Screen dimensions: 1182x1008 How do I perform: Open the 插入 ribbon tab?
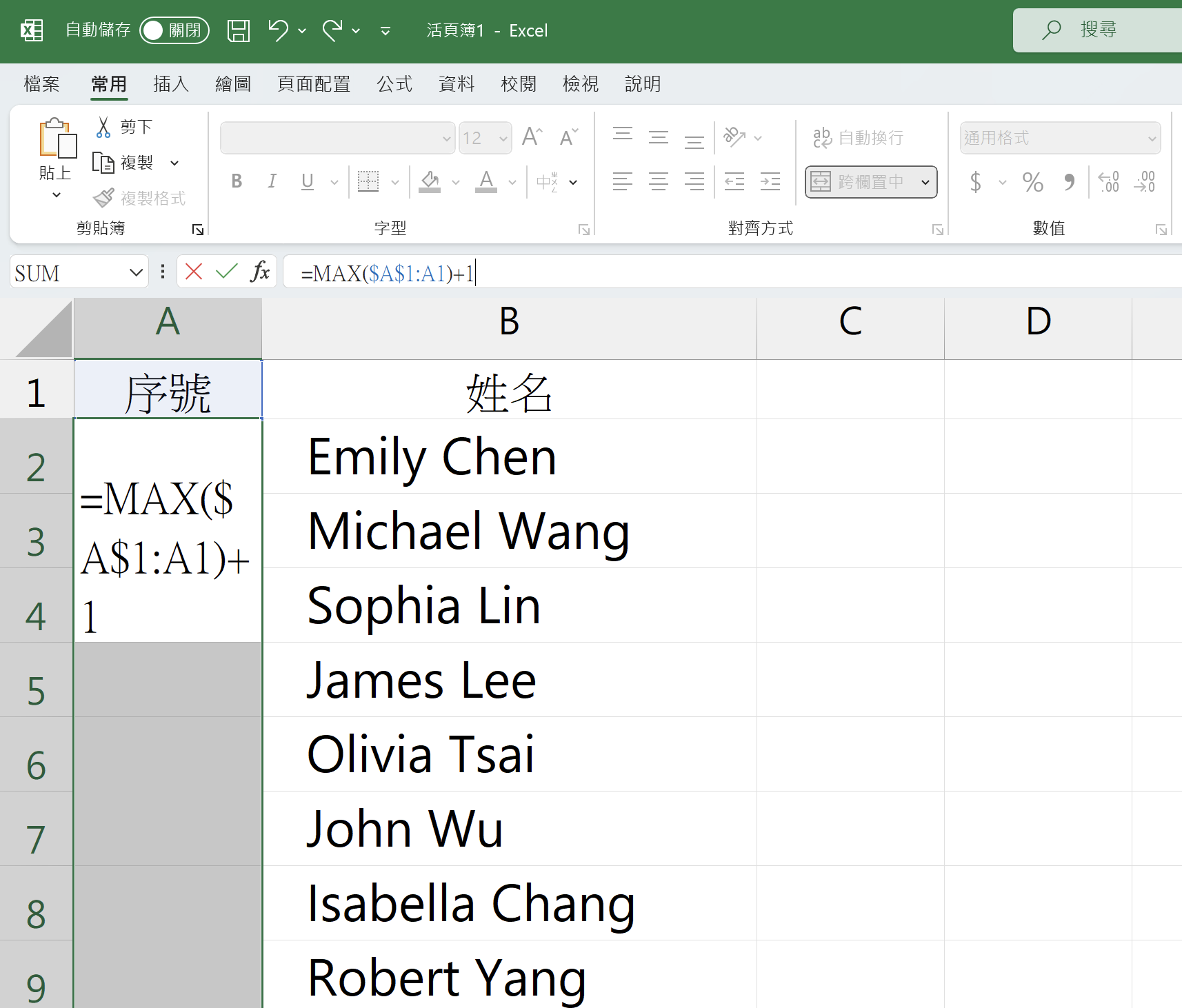coord(170,84)
